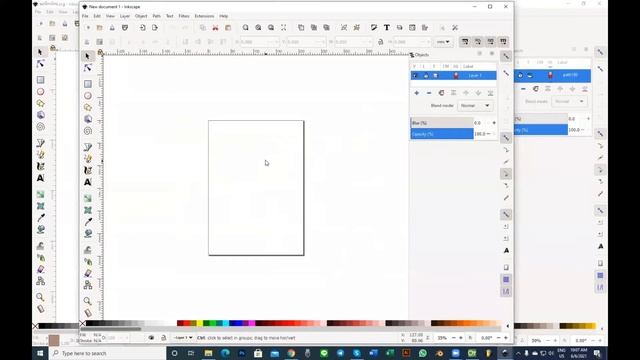Viewport: 640px width, 360px height.
Task: Click the Duplicate icon in command toolbar
Action: 301,28
